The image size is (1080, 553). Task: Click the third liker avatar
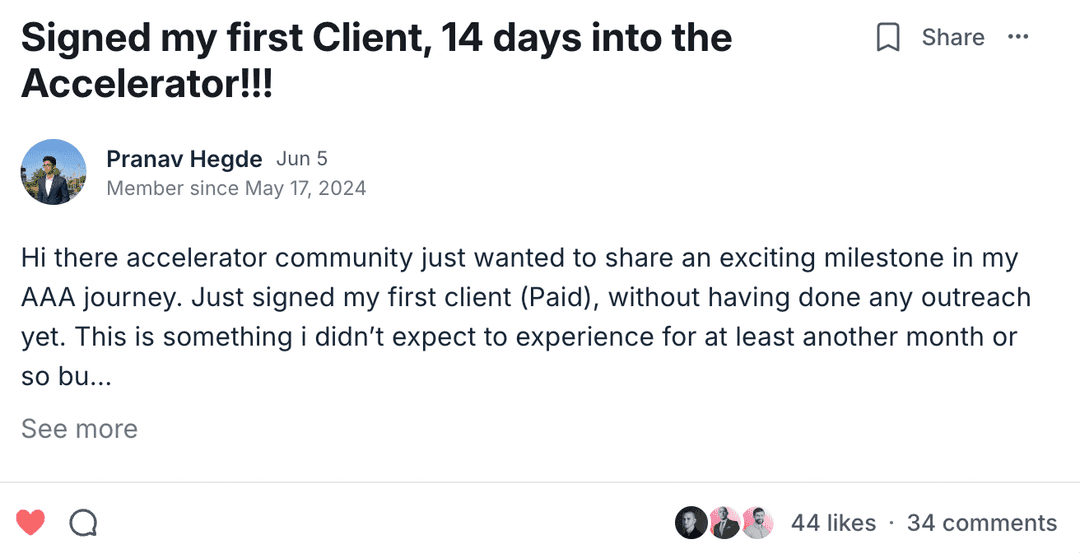(x=757, y=523)
